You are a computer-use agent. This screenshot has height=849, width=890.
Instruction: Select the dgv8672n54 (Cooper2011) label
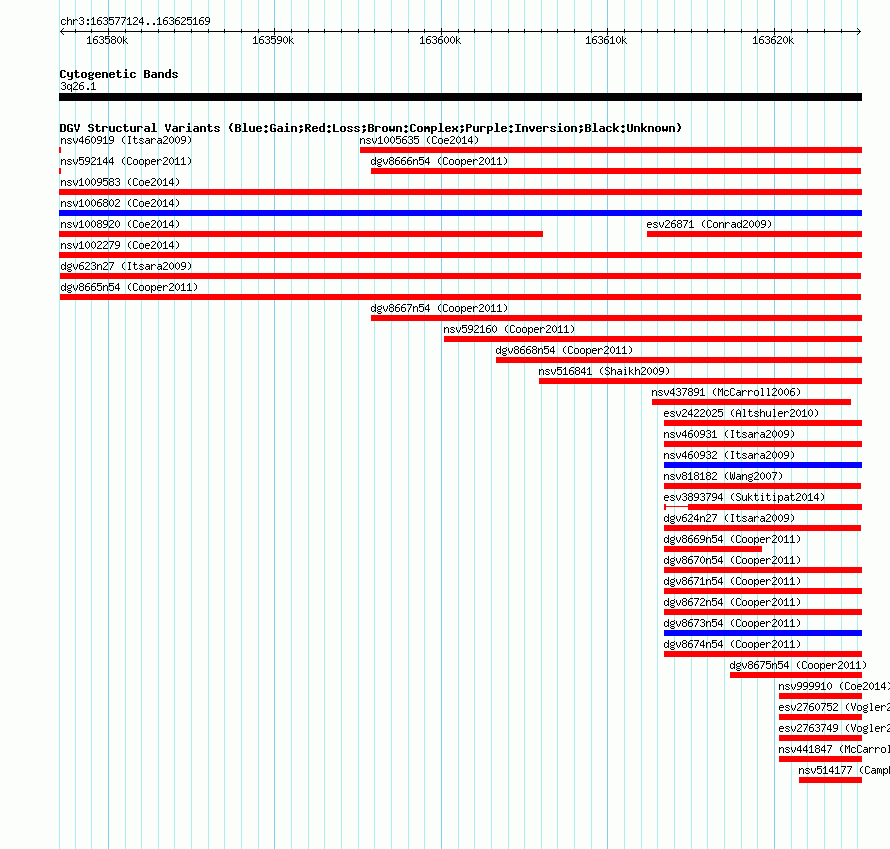732,602
